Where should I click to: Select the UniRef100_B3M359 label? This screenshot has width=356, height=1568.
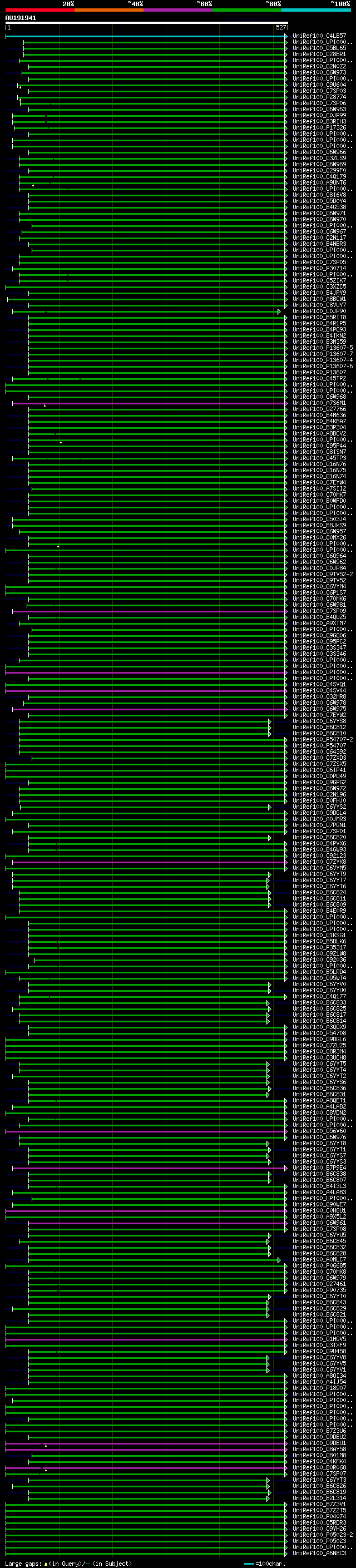319,342
